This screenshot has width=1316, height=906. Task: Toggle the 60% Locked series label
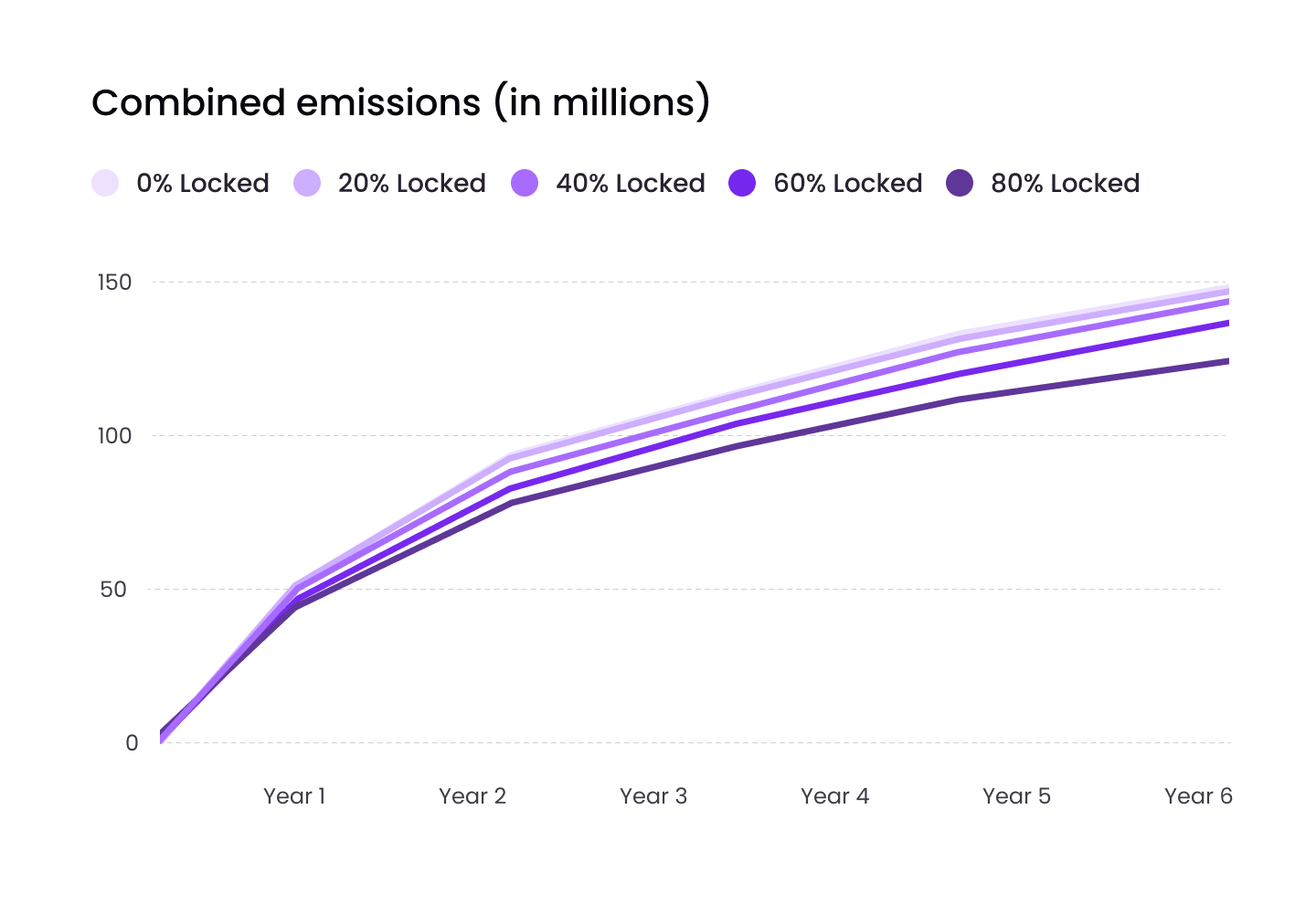tap(848, 184)
